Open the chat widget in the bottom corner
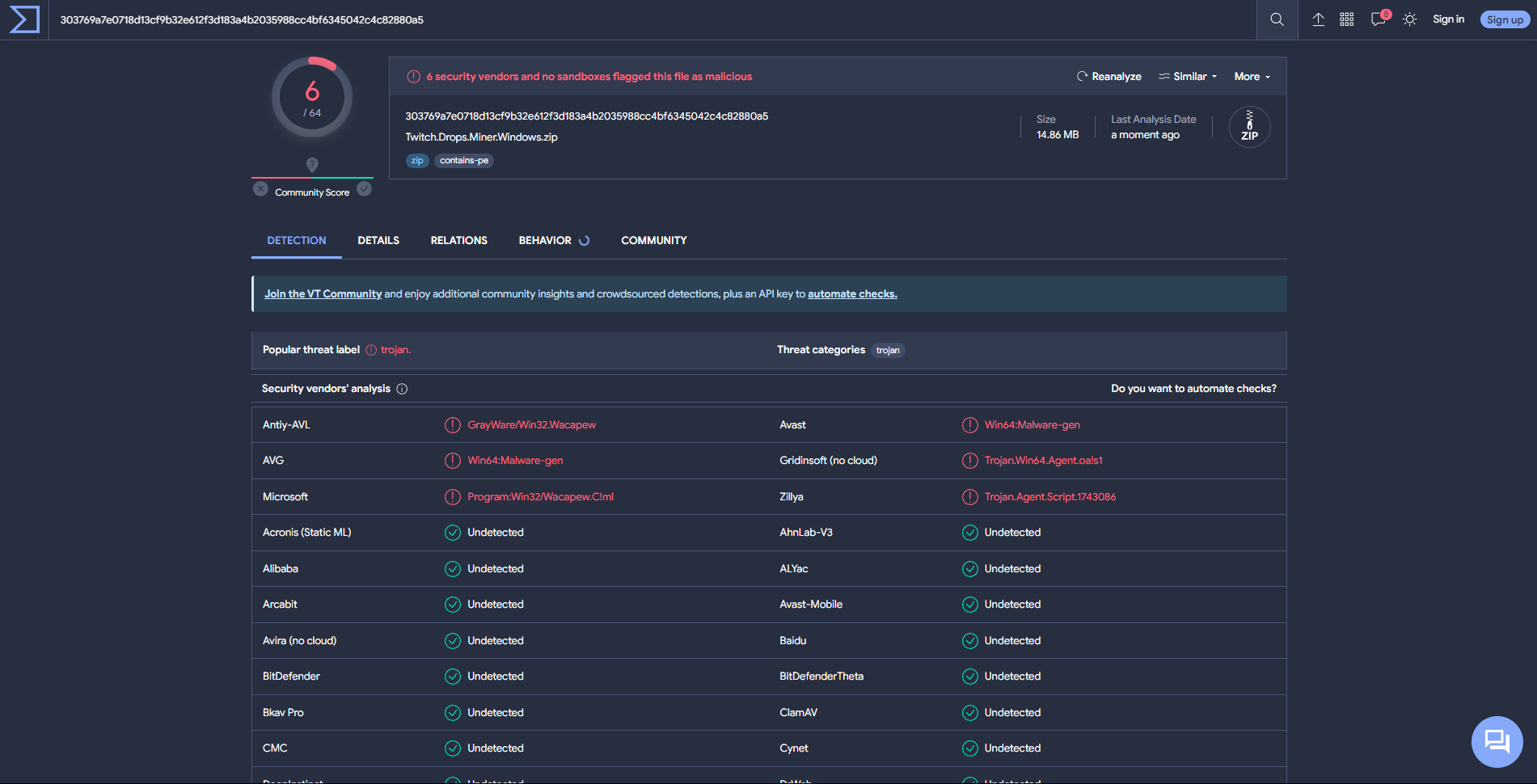Screen dimensions: 1537x784 pyautogui.click(x=1497, y=741)
